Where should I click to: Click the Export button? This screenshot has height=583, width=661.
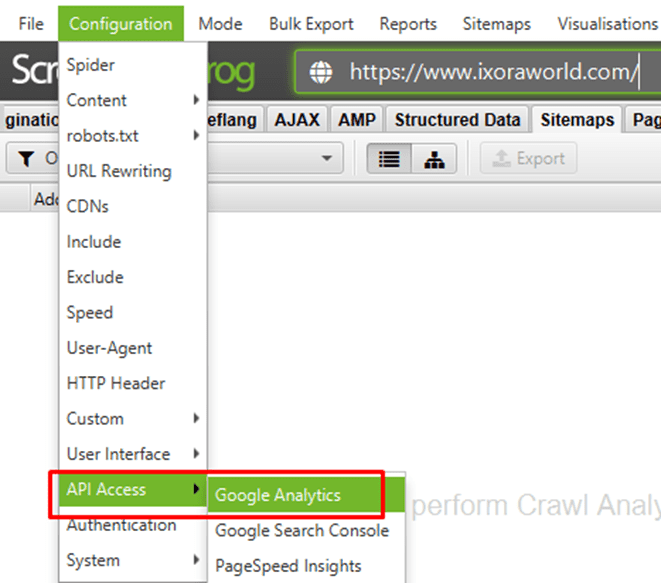pyautogui.click(x=528, y=159)
